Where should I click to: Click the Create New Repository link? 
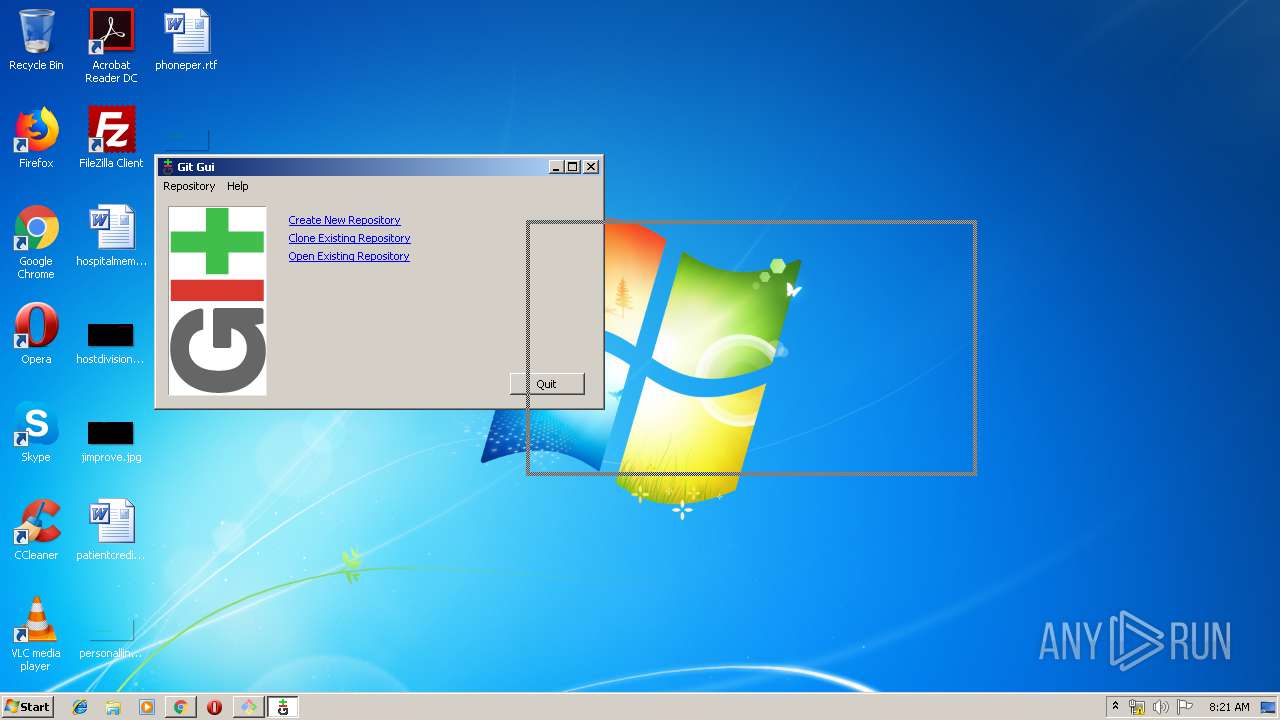(344, 220)
